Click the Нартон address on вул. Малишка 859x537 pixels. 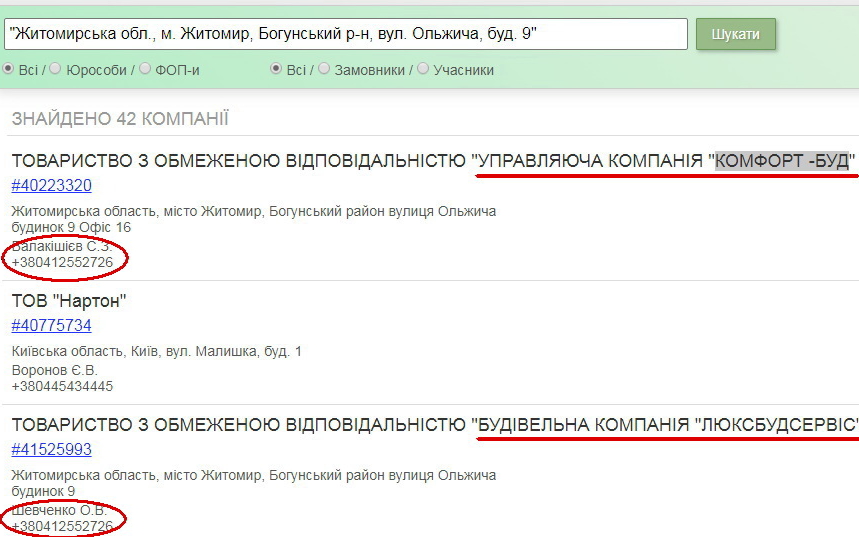[x=156, y=351]
